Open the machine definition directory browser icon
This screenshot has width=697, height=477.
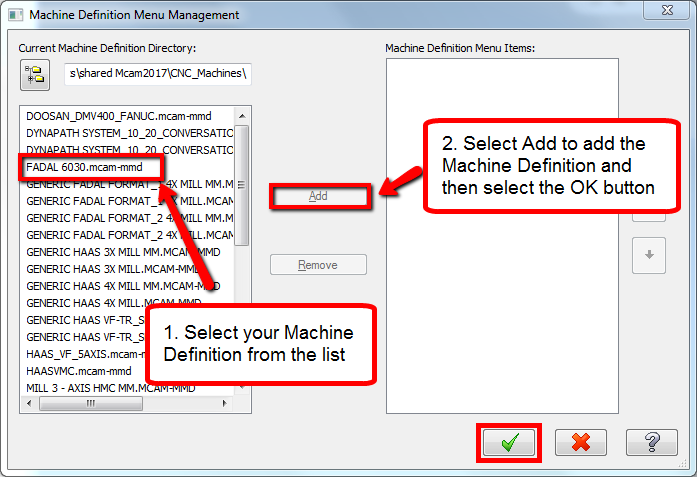click(x=35, y=75)
